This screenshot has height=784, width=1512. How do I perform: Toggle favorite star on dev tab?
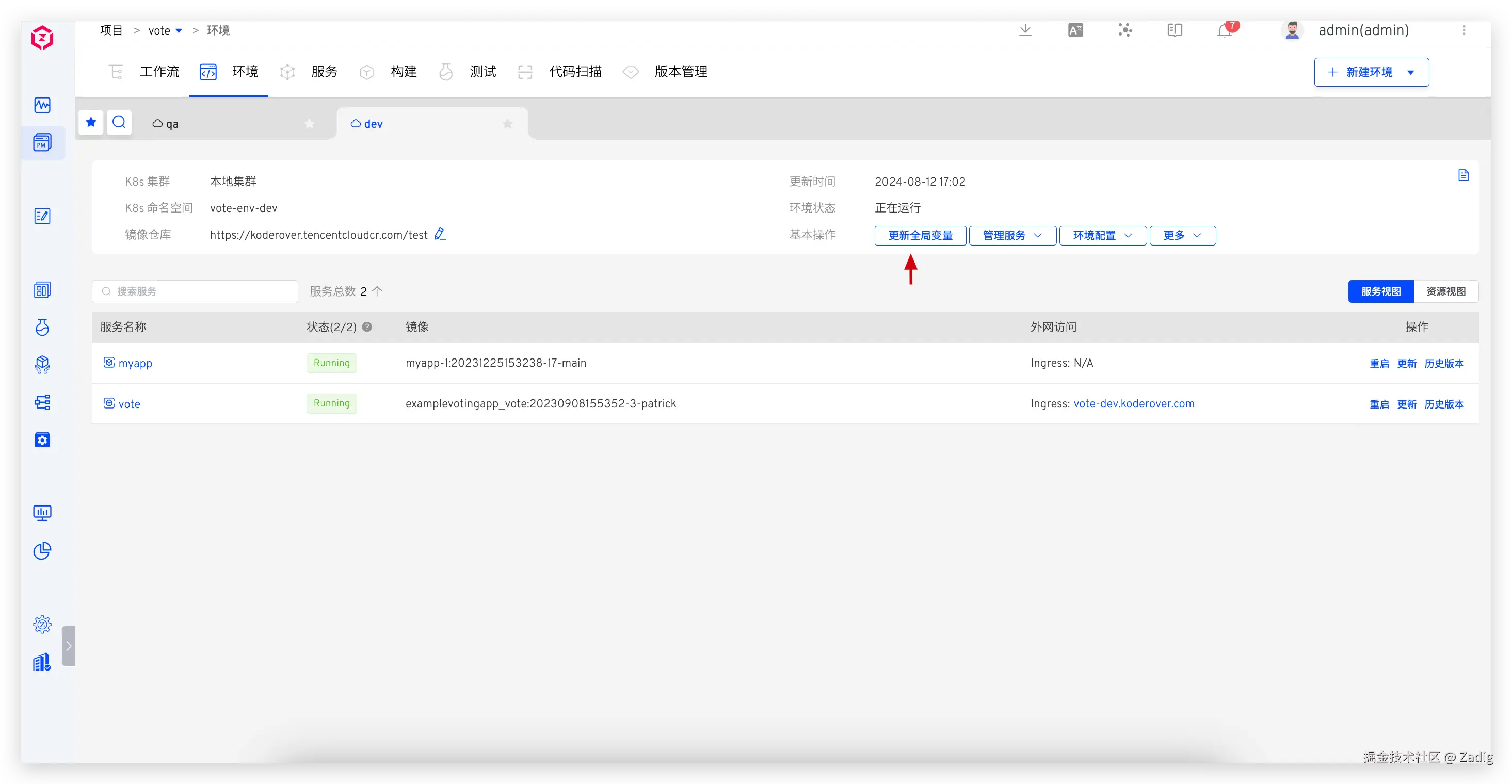click(x=508, y=124)
